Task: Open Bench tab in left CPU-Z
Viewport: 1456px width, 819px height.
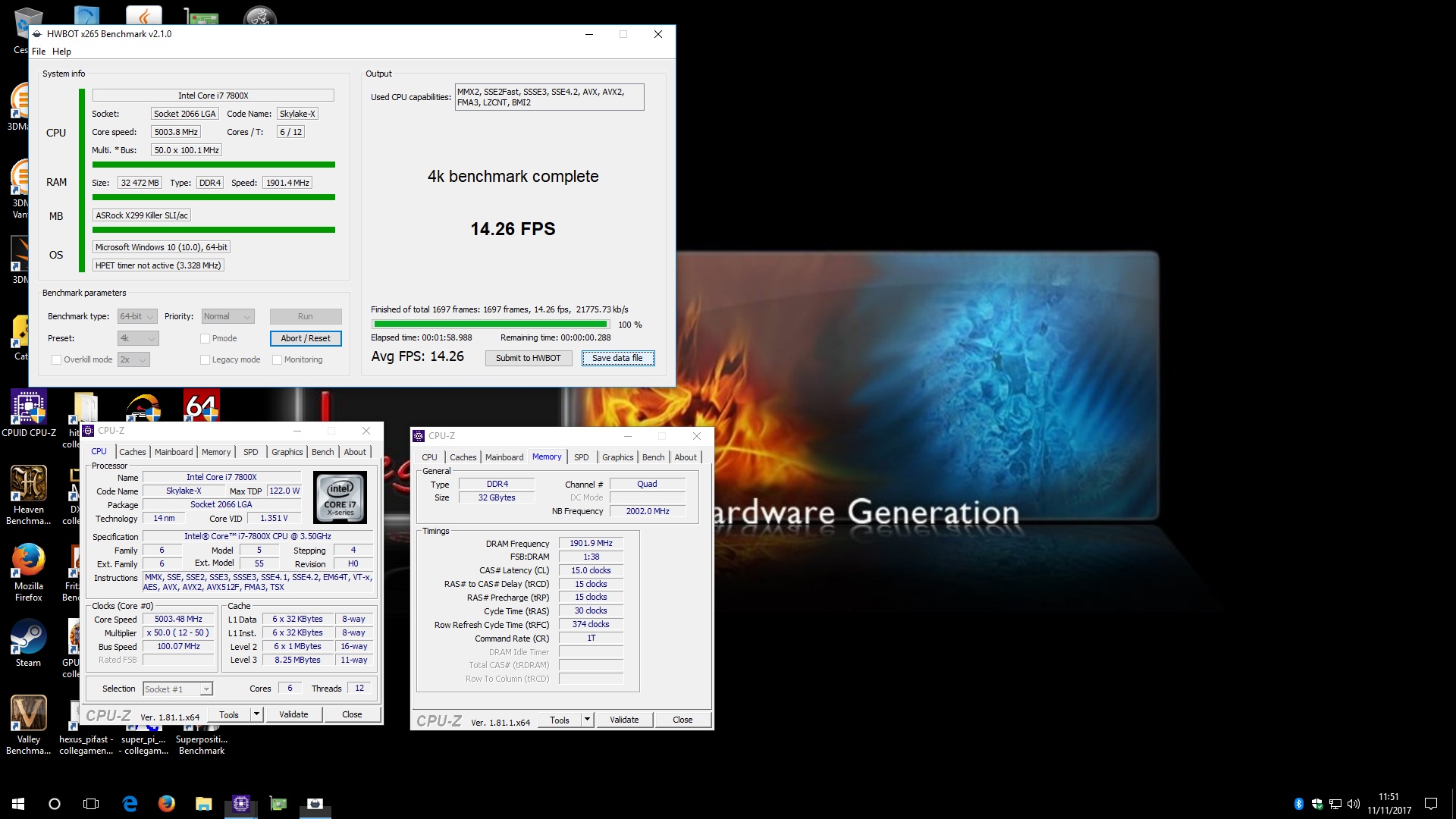Action: tap(322, 452)
